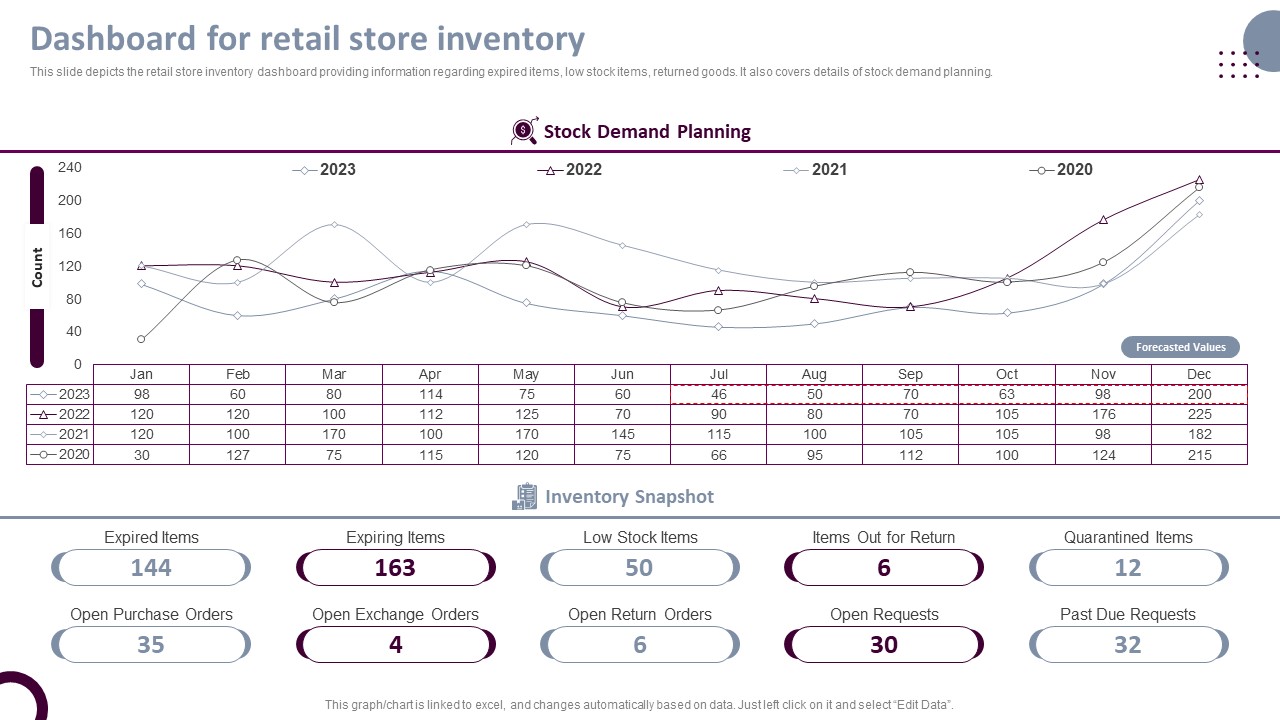Click the Past Due Requests value 32
This screenshot has width=1280, height=720.
1128,645
